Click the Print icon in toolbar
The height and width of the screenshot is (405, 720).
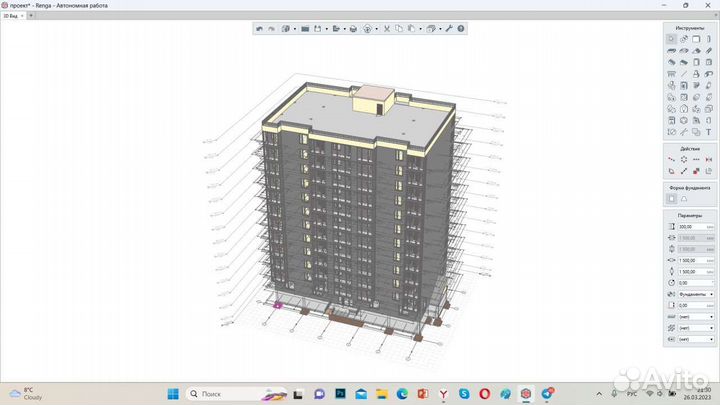353,29
